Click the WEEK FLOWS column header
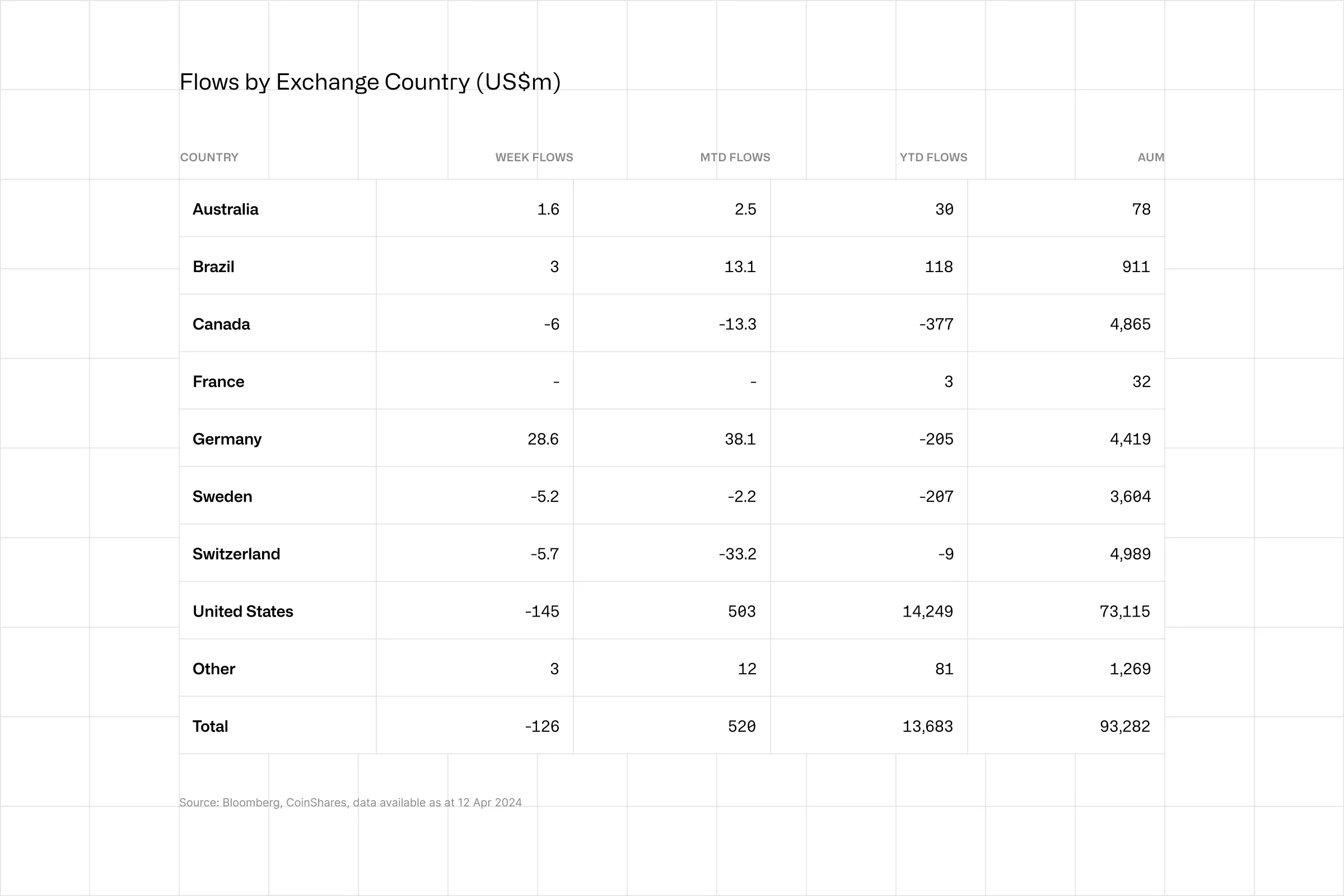This screenshot has height=896, width=1344. pyautogui.click(x=534, y=157)
